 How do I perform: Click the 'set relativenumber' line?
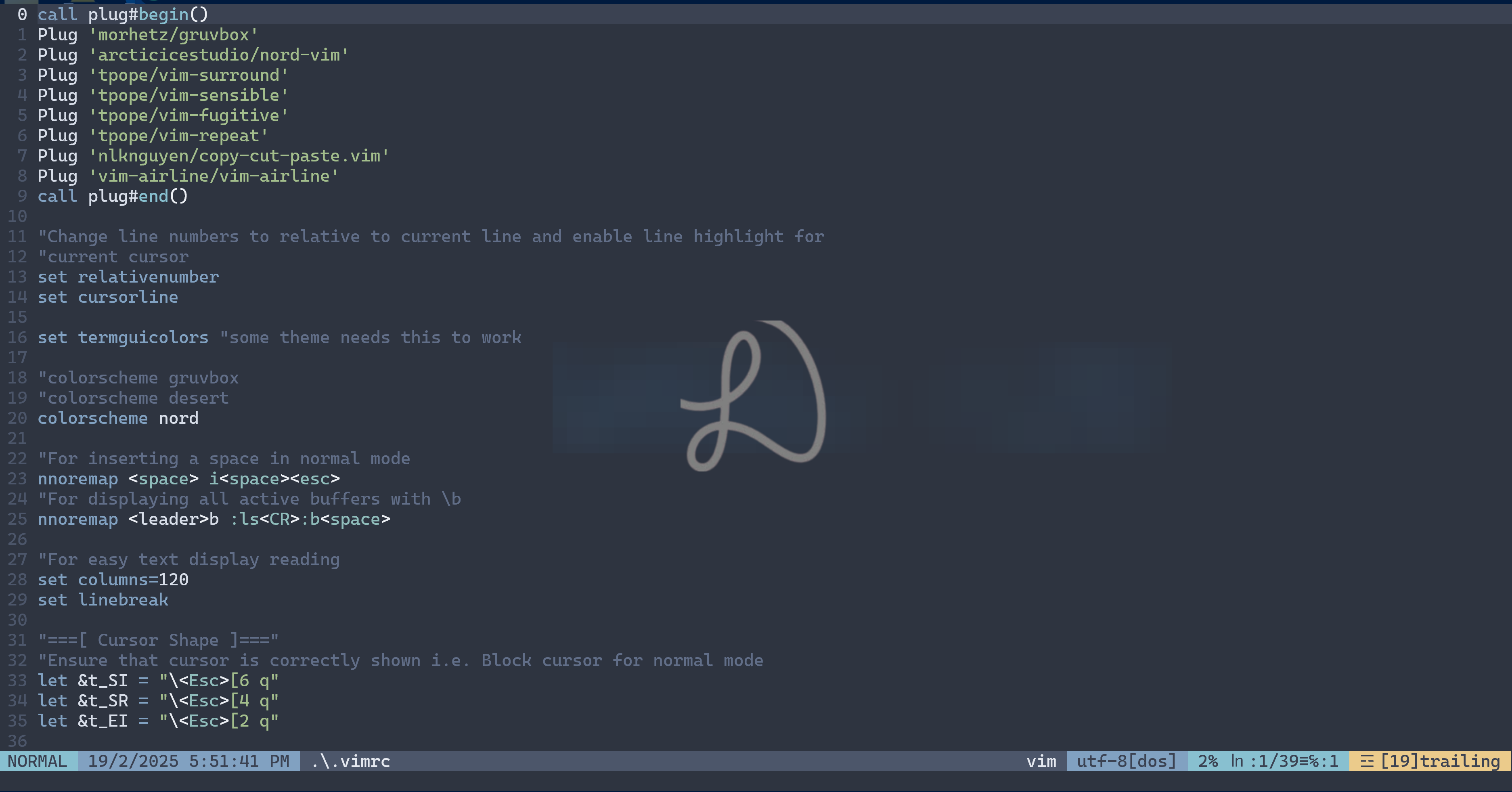[128, 277]
